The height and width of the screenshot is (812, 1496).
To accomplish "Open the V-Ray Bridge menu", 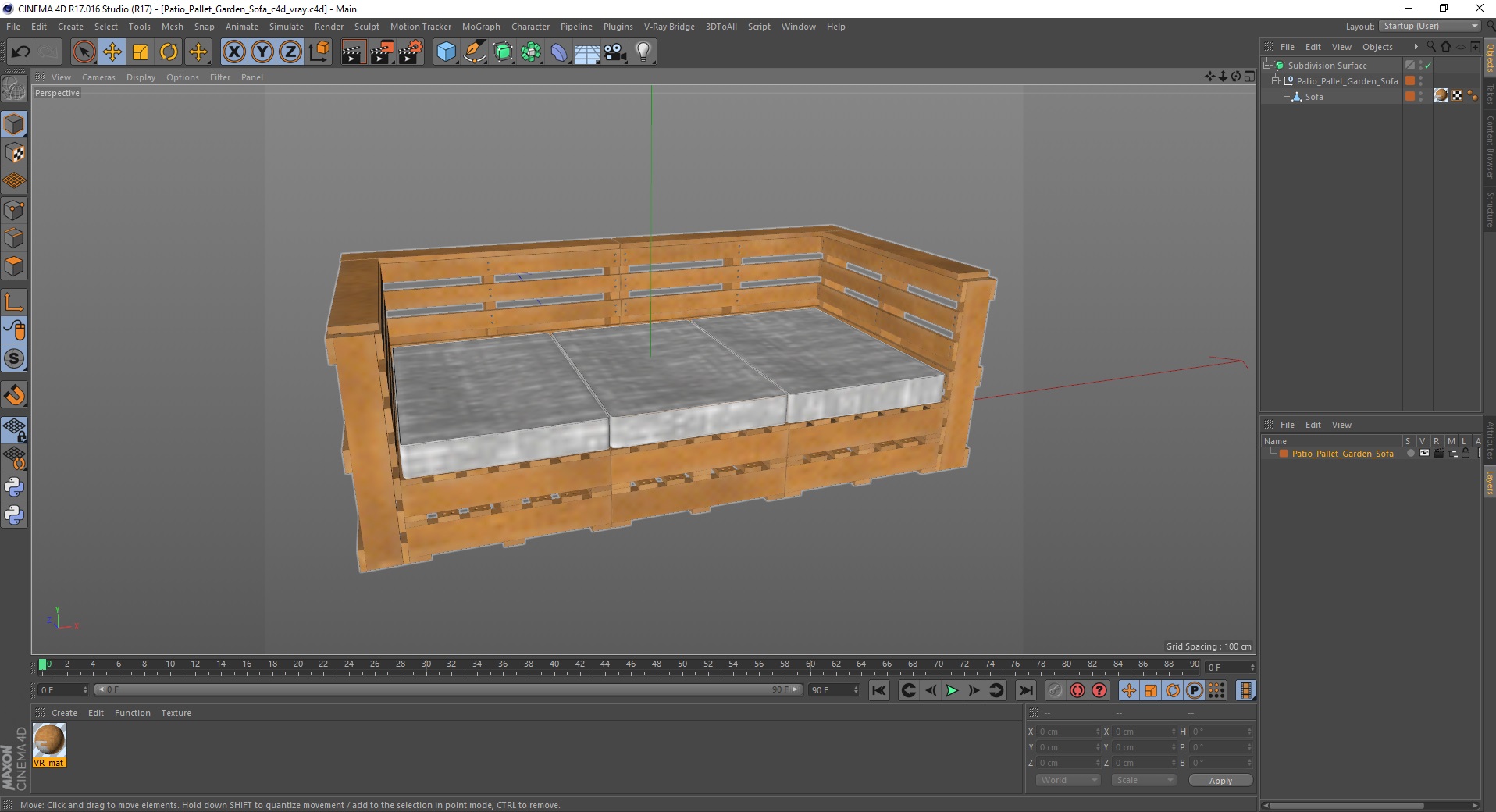I will [669, 27].
